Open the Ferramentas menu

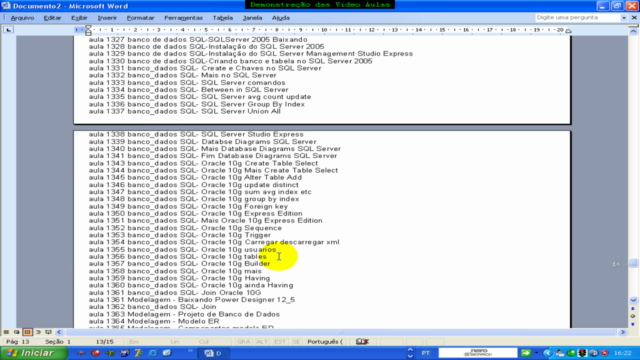click(x=183, y=18)
